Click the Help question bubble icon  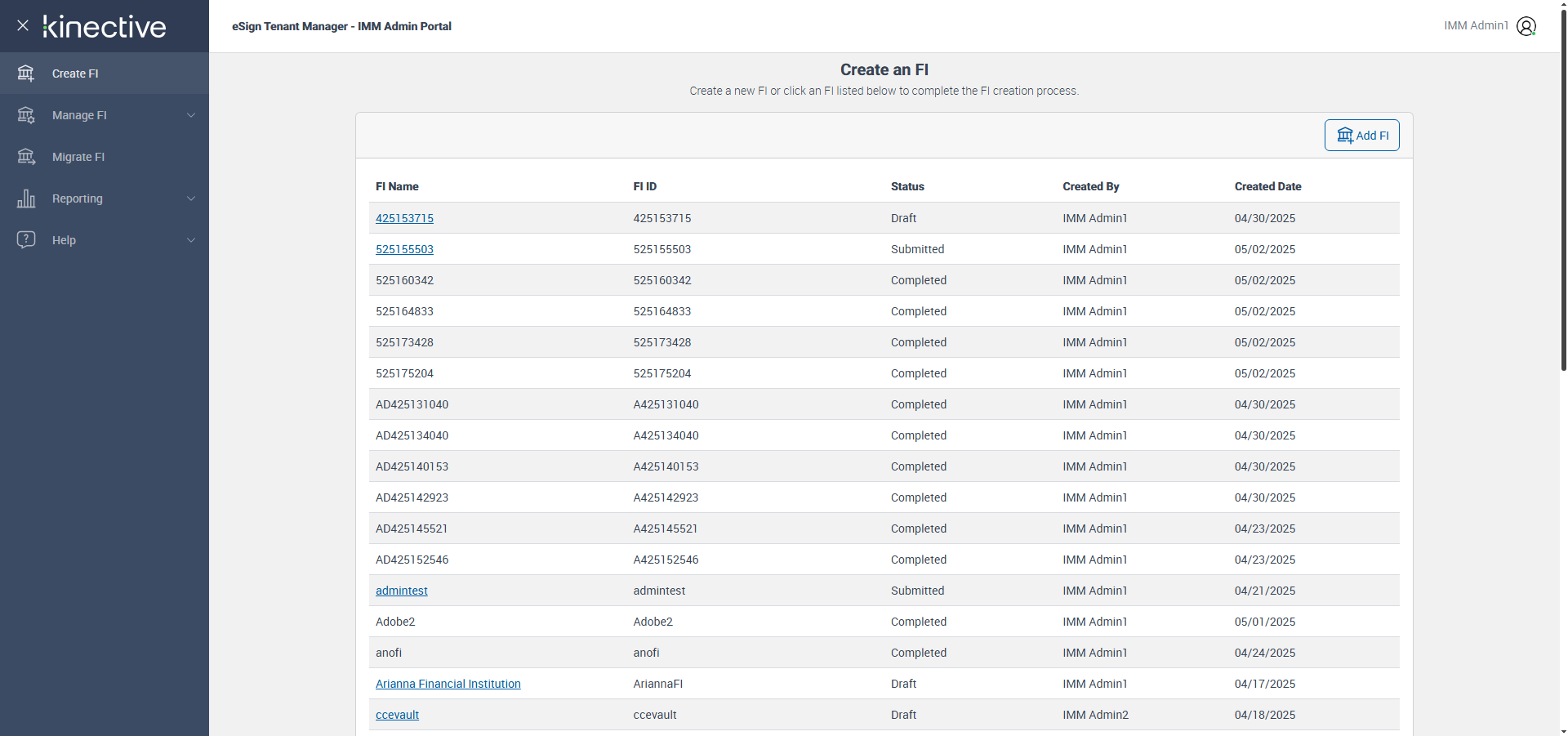tap(26, 240)
